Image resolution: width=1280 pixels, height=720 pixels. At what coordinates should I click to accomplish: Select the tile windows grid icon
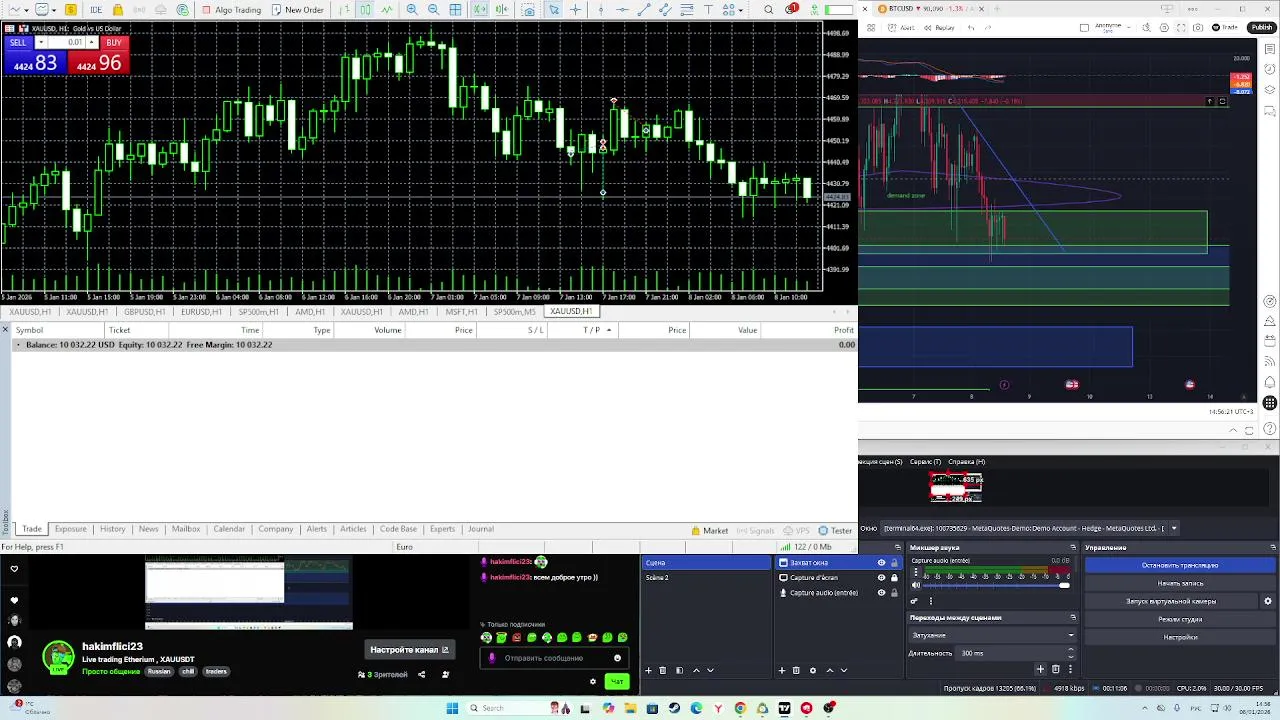tap(455, 10)
